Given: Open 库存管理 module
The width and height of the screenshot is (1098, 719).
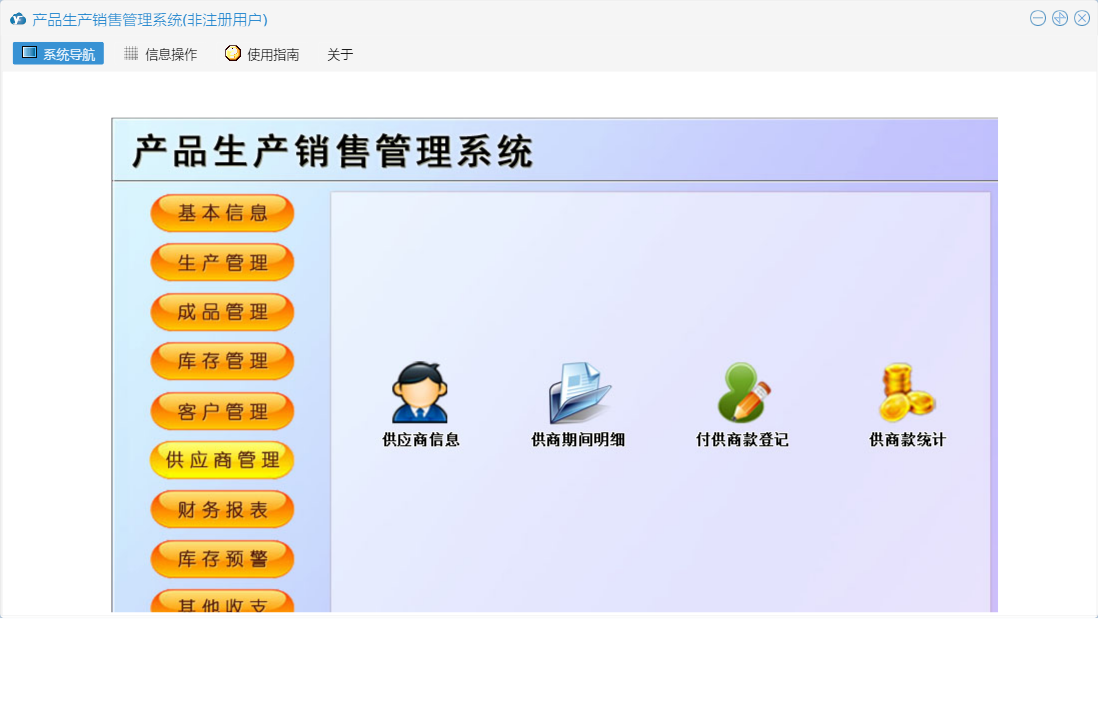Looking at the screenshot, I should click(222, 361).
